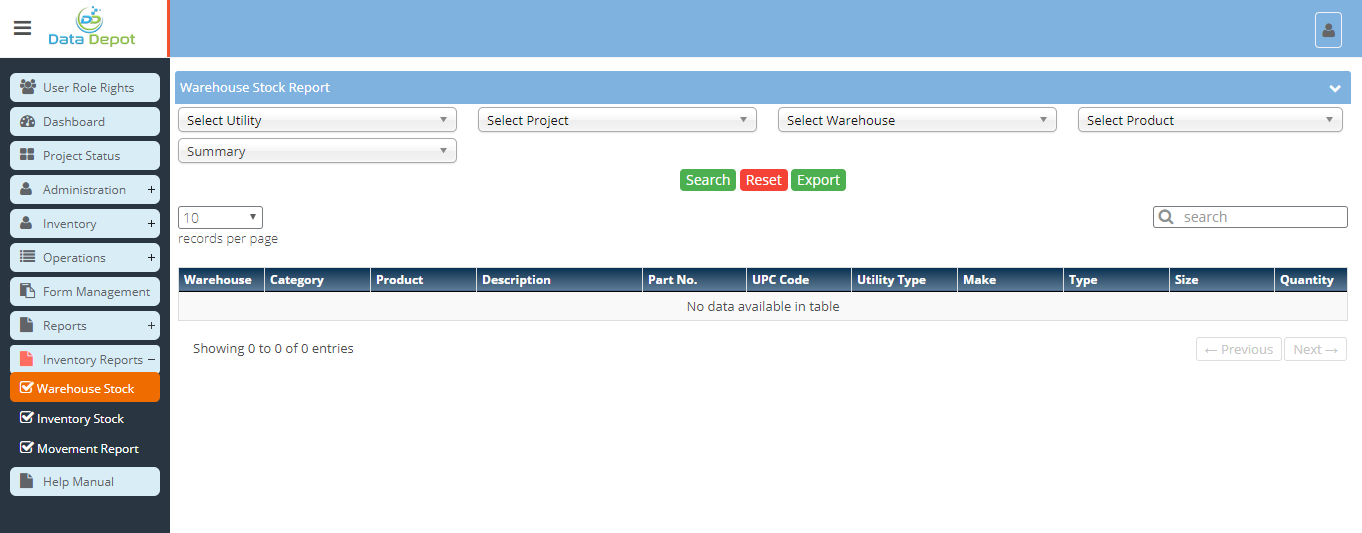
Task: Collapse the Inventory Reports menu
Action: tap(151, 359)
